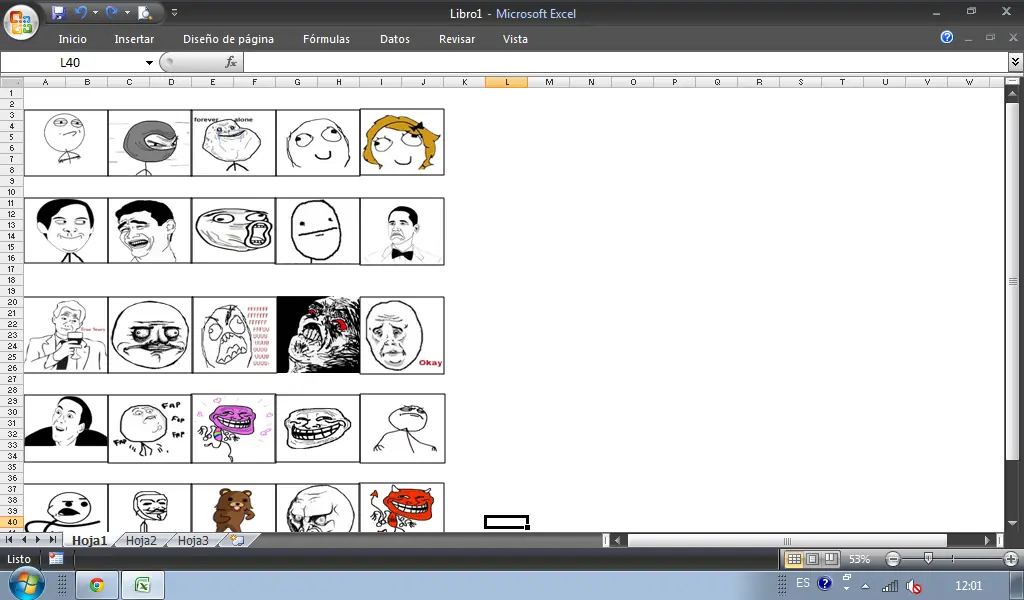The height and width of the screenshot is (600, 1024).
Task: Select column L header
Action: click(507, 82)
